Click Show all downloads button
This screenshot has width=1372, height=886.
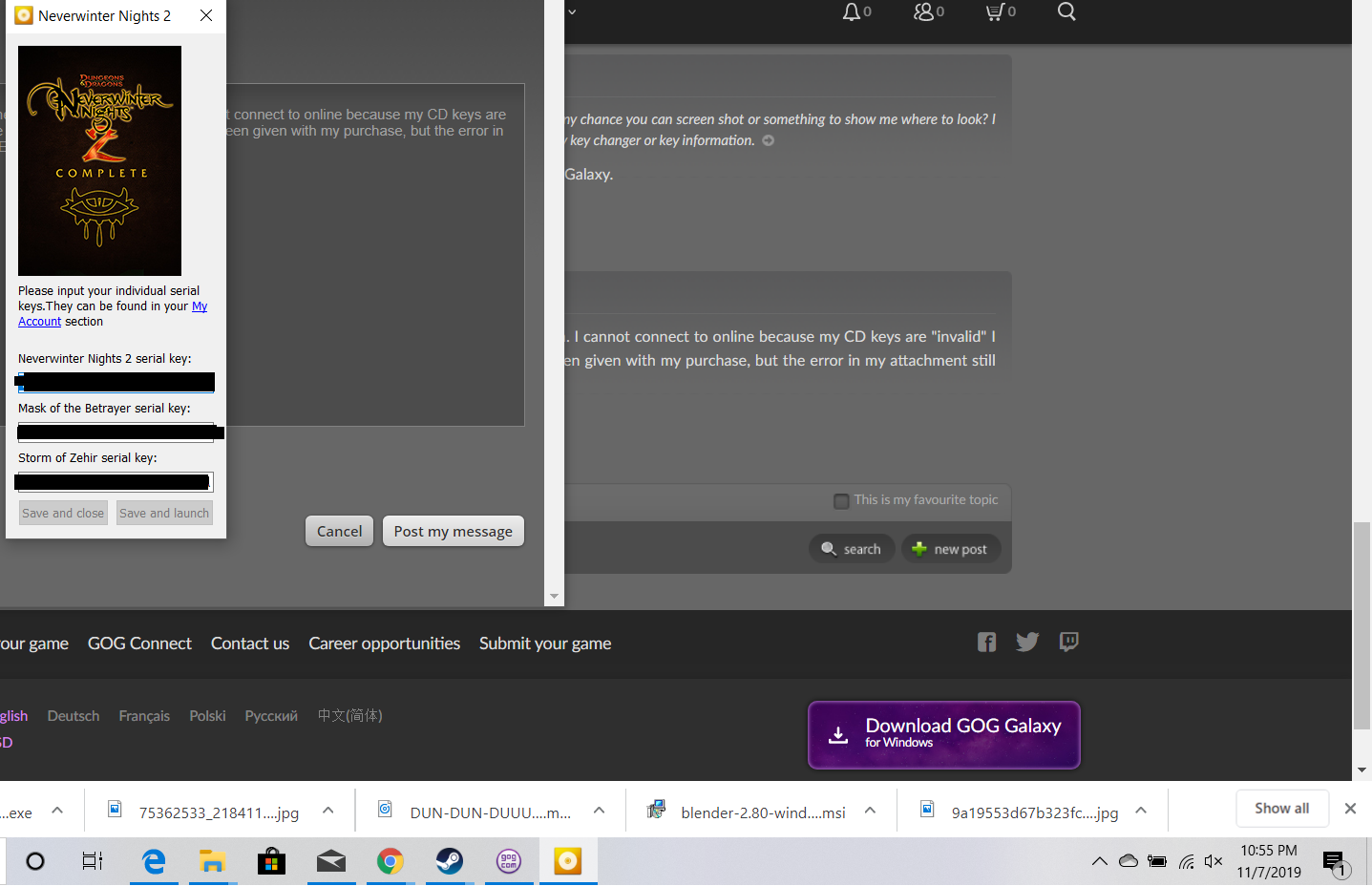coord(1281,809)
